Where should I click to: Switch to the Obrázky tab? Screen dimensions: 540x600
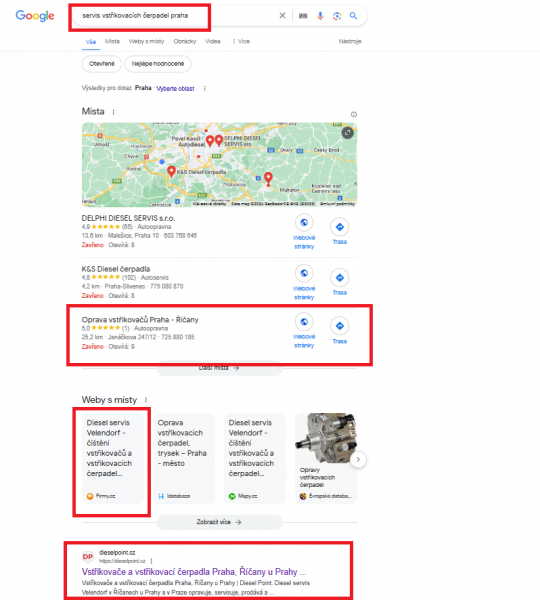click(x=184, y=41)
